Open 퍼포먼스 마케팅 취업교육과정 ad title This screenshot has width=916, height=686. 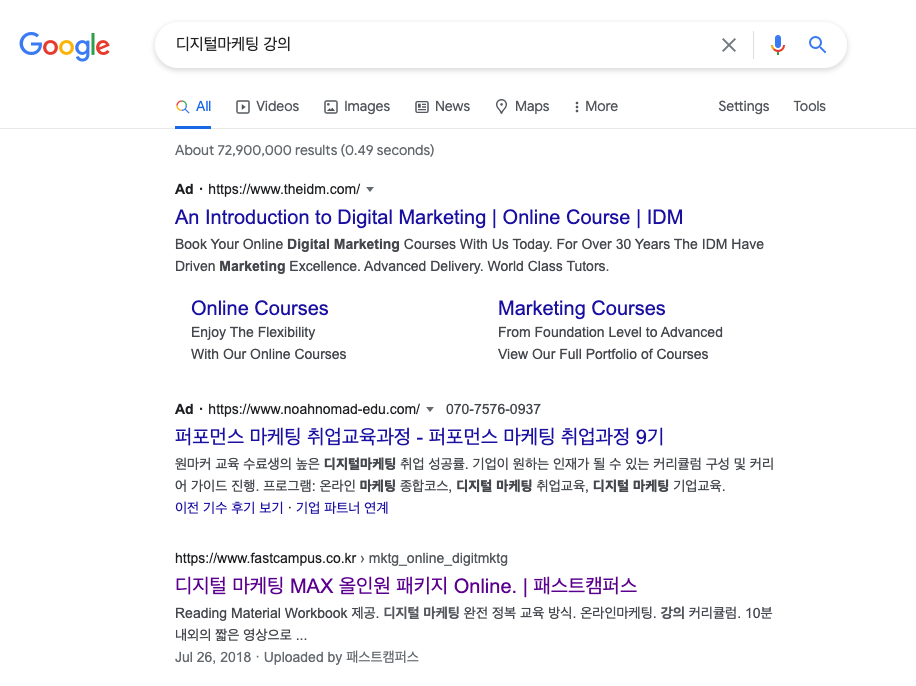pos(419,436)
